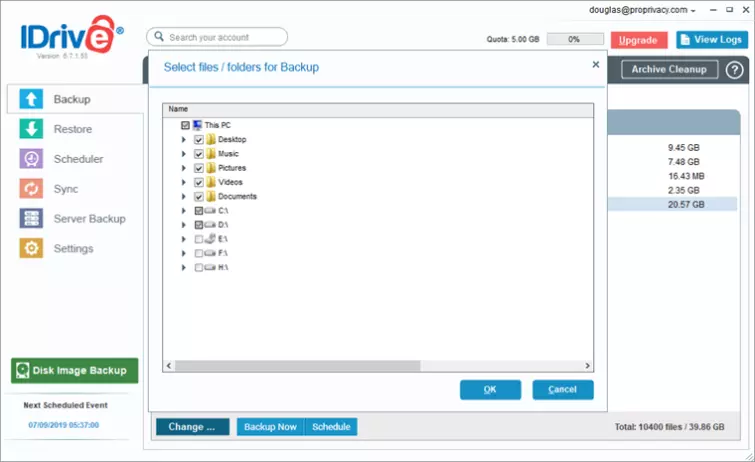This screenshot has height=462, width=755.
Task: Expand the D:\ drive tree node
Action: click(183, 224)
